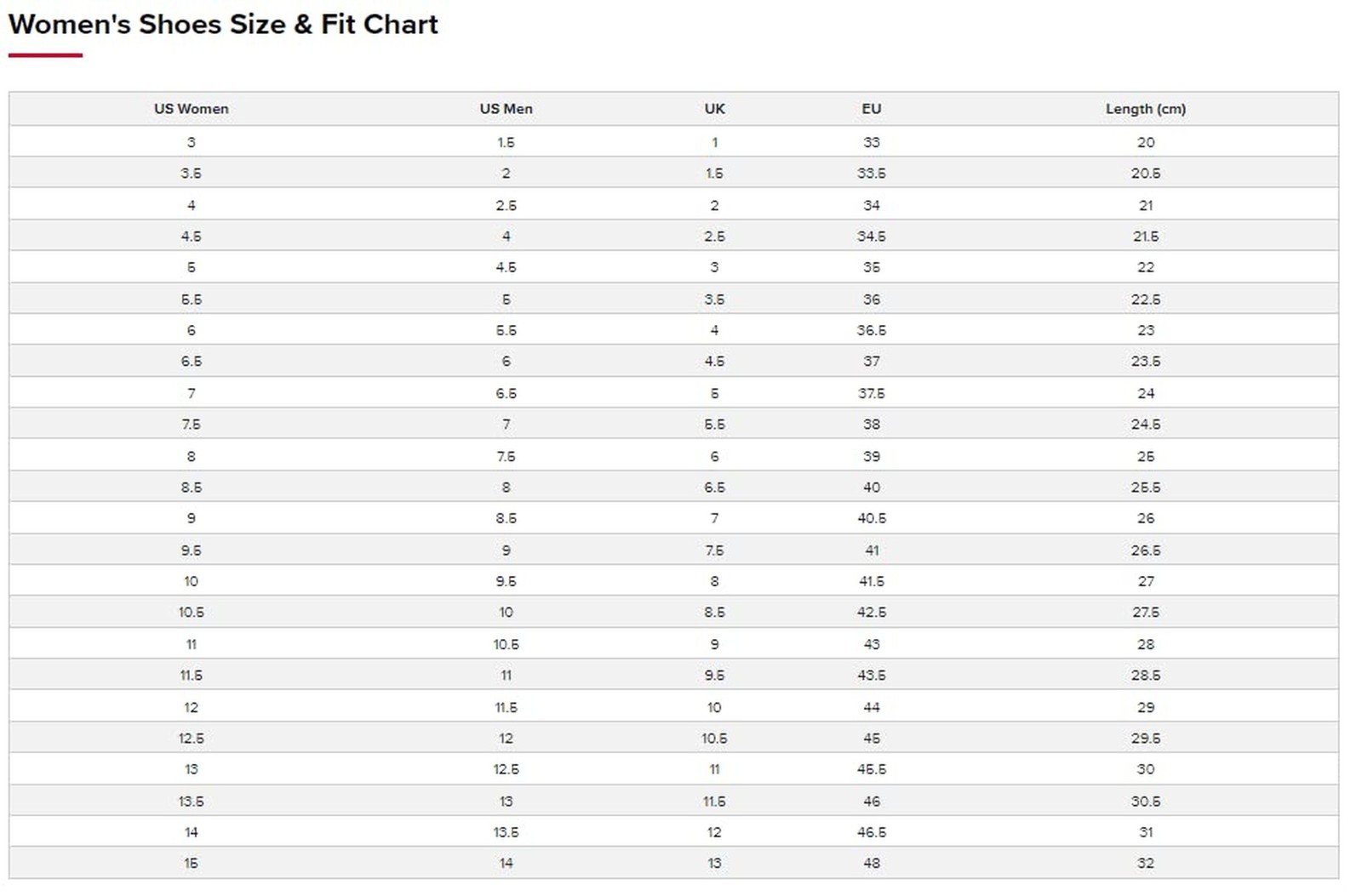Select the 20.5 cm length cell

(x=1145, y=174)
